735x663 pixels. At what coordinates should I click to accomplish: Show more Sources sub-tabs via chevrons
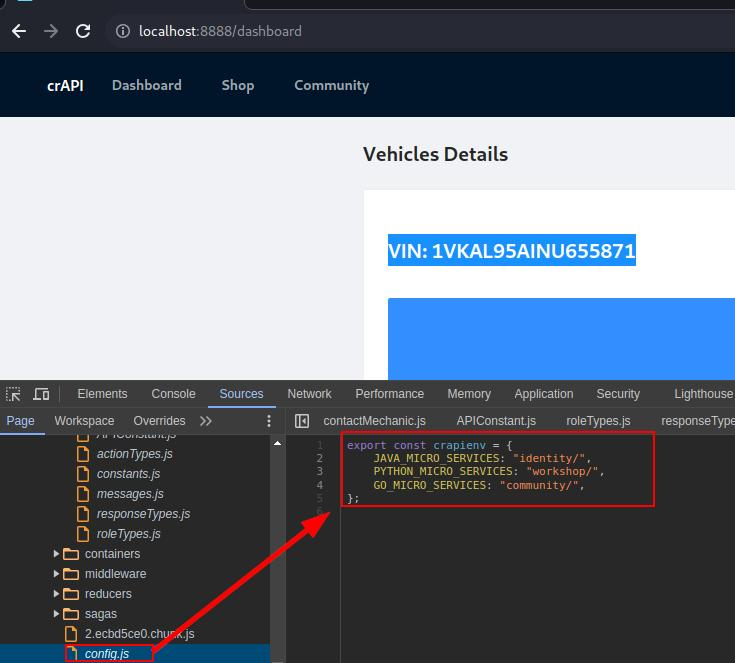pyautogui.click(x=205, y=421)
